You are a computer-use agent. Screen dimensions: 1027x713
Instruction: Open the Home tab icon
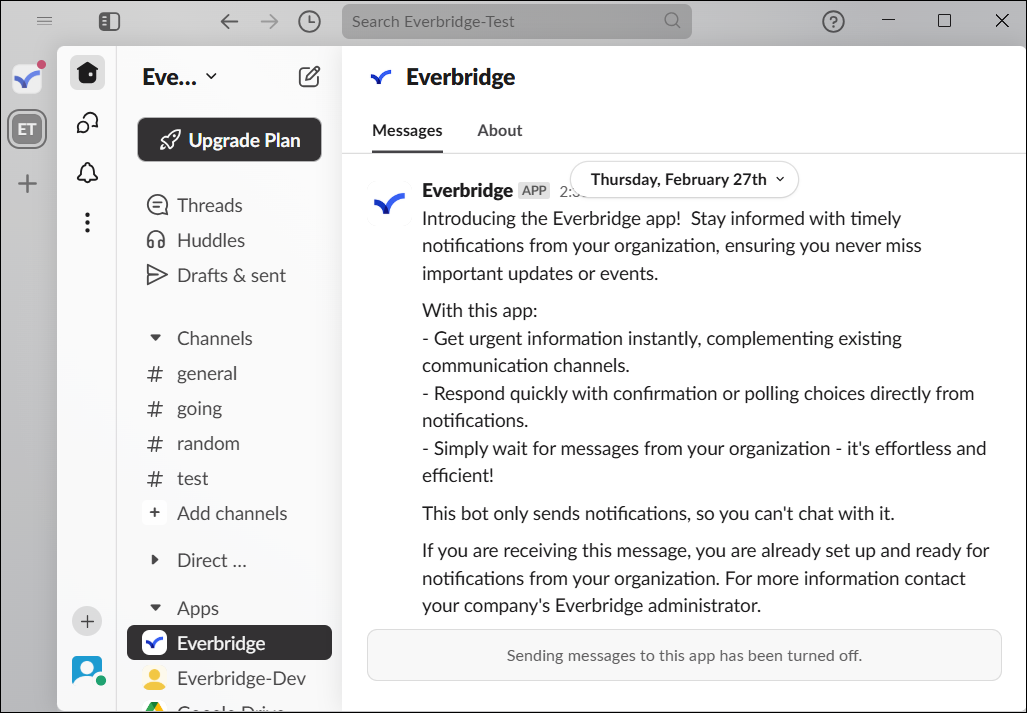pos(88,72)
